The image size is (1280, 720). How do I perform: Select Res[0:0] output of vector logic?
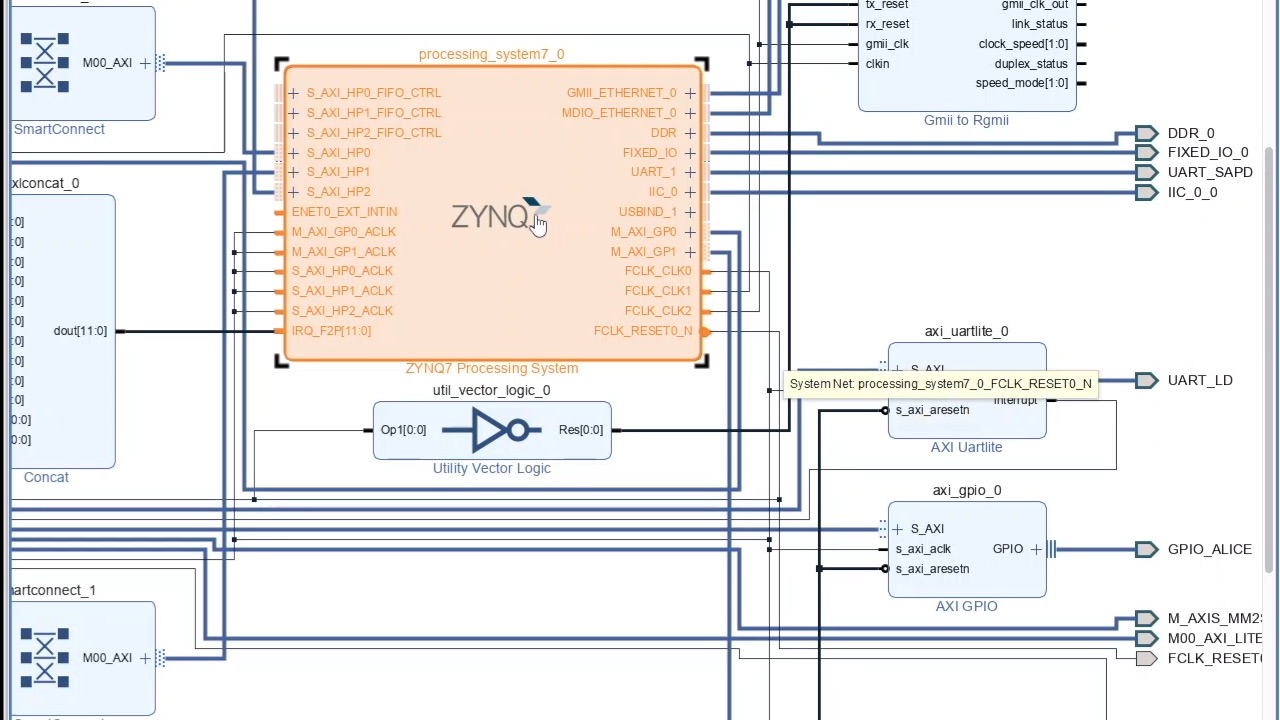(581, 430)
